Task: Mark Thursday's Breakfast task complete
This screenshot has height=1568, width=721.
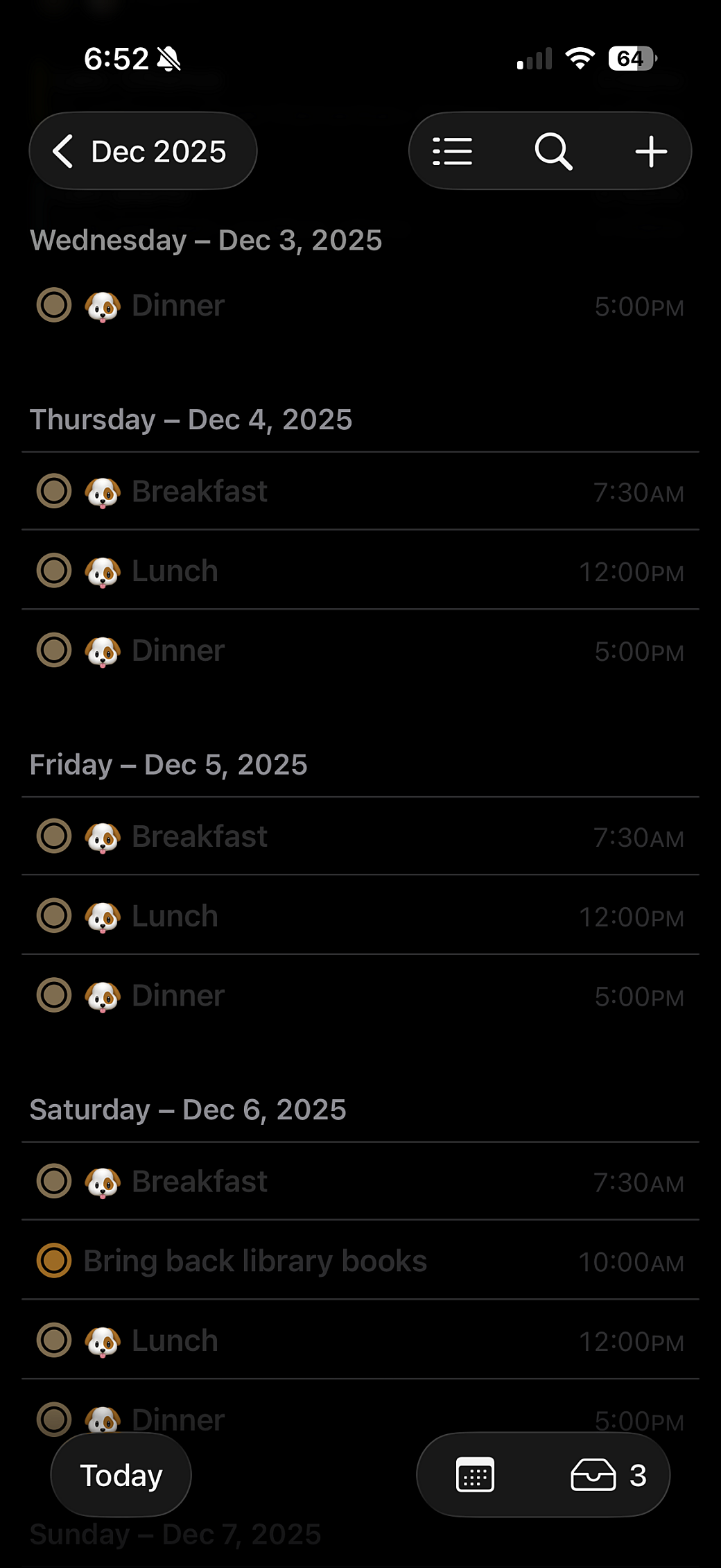Action: pyautogui.click(x=54, y=492)
